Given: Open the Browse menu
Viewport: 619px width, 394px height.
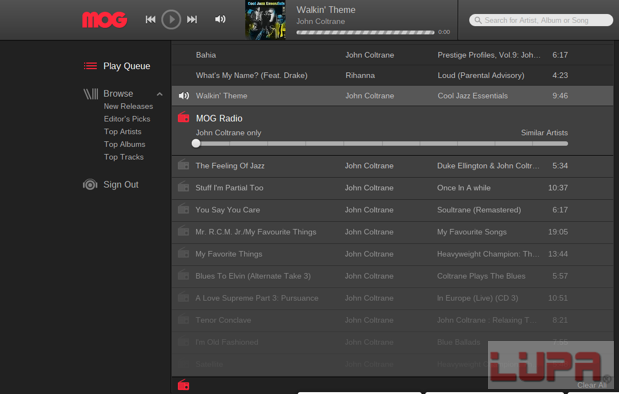Looking at the screenshot, I should coord(118,94).
